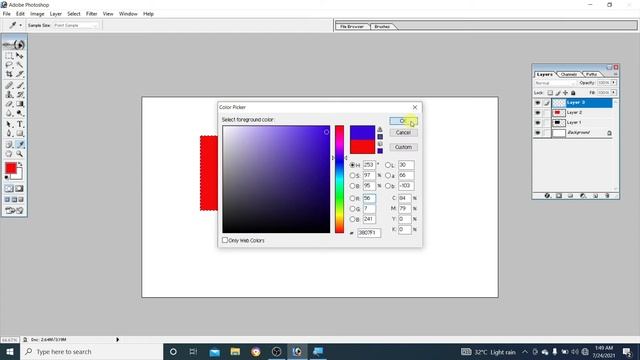Viewport: 640px width, 360px height.
Task: Toggle lock transparent pixels checkbox
Action: click(550, 93)
